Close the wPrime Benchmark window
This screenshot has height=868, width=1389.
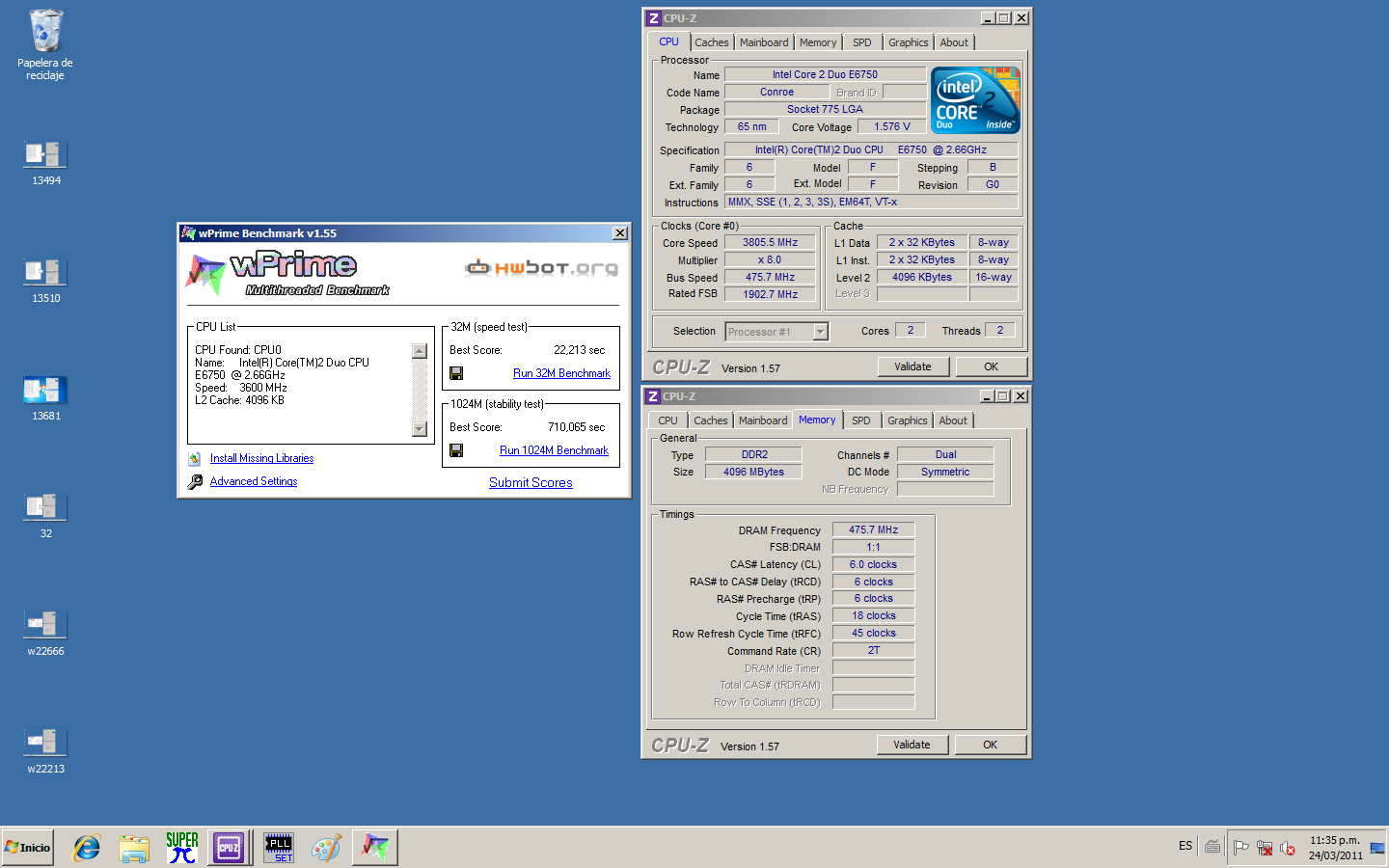[x=620, y=233]
